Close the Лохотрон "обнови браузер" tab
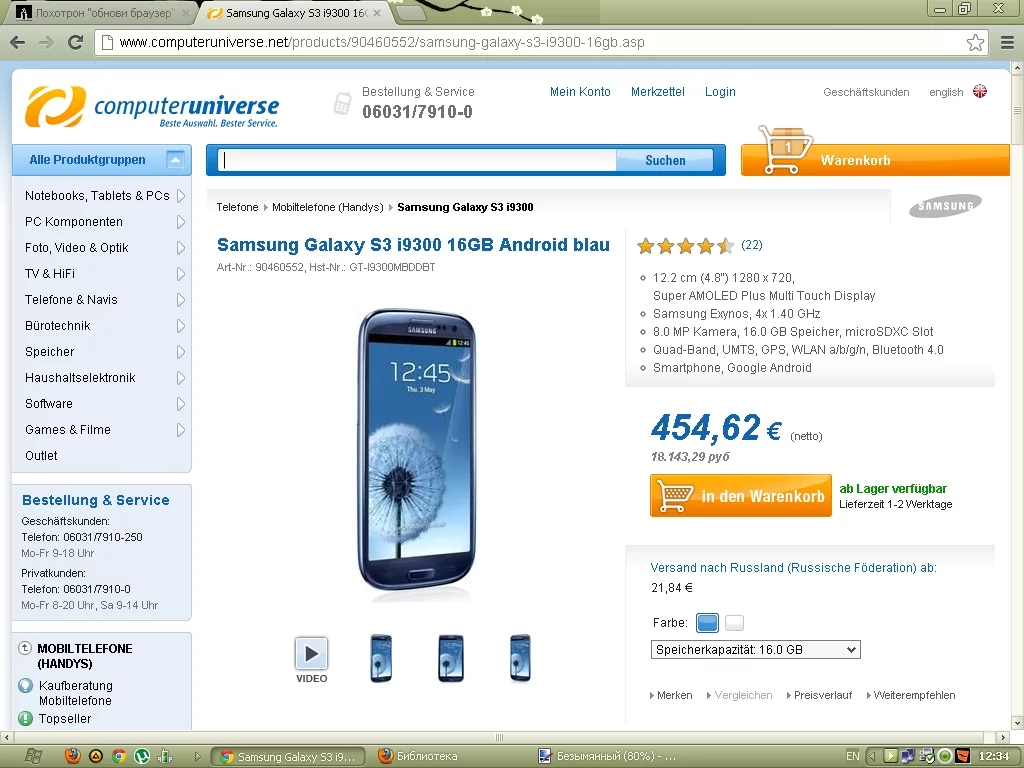 (x=186, y=13)
